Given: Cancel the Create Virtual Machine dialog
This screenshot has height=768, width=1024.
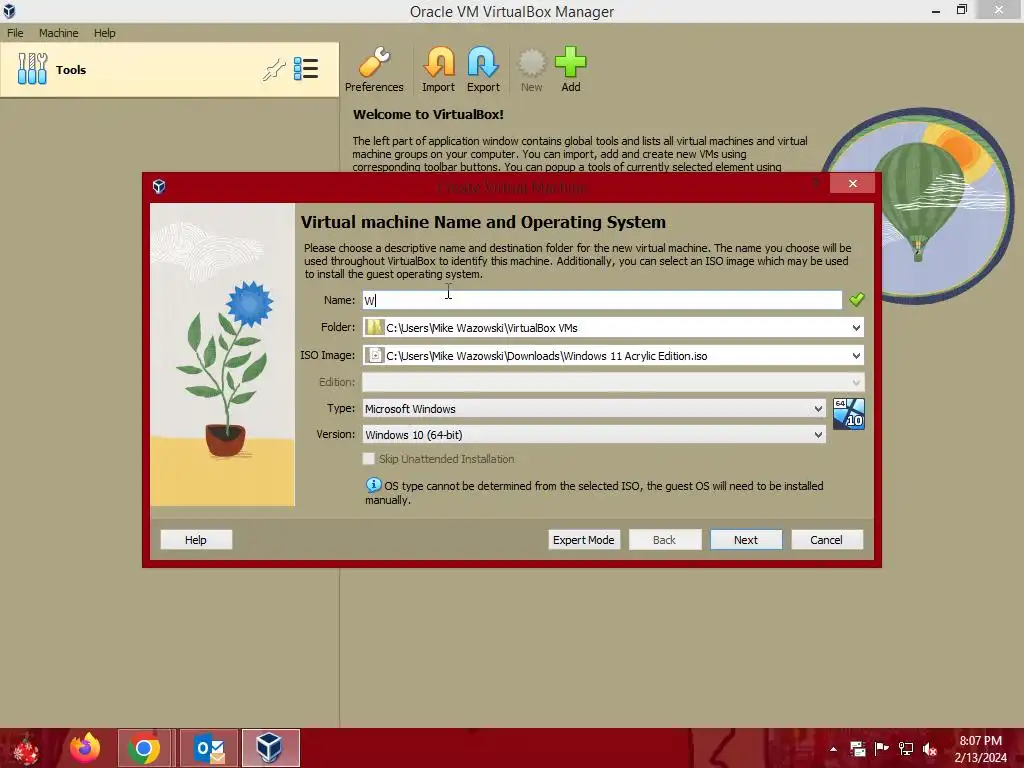Looking at the screenshot, I should 827,539.
